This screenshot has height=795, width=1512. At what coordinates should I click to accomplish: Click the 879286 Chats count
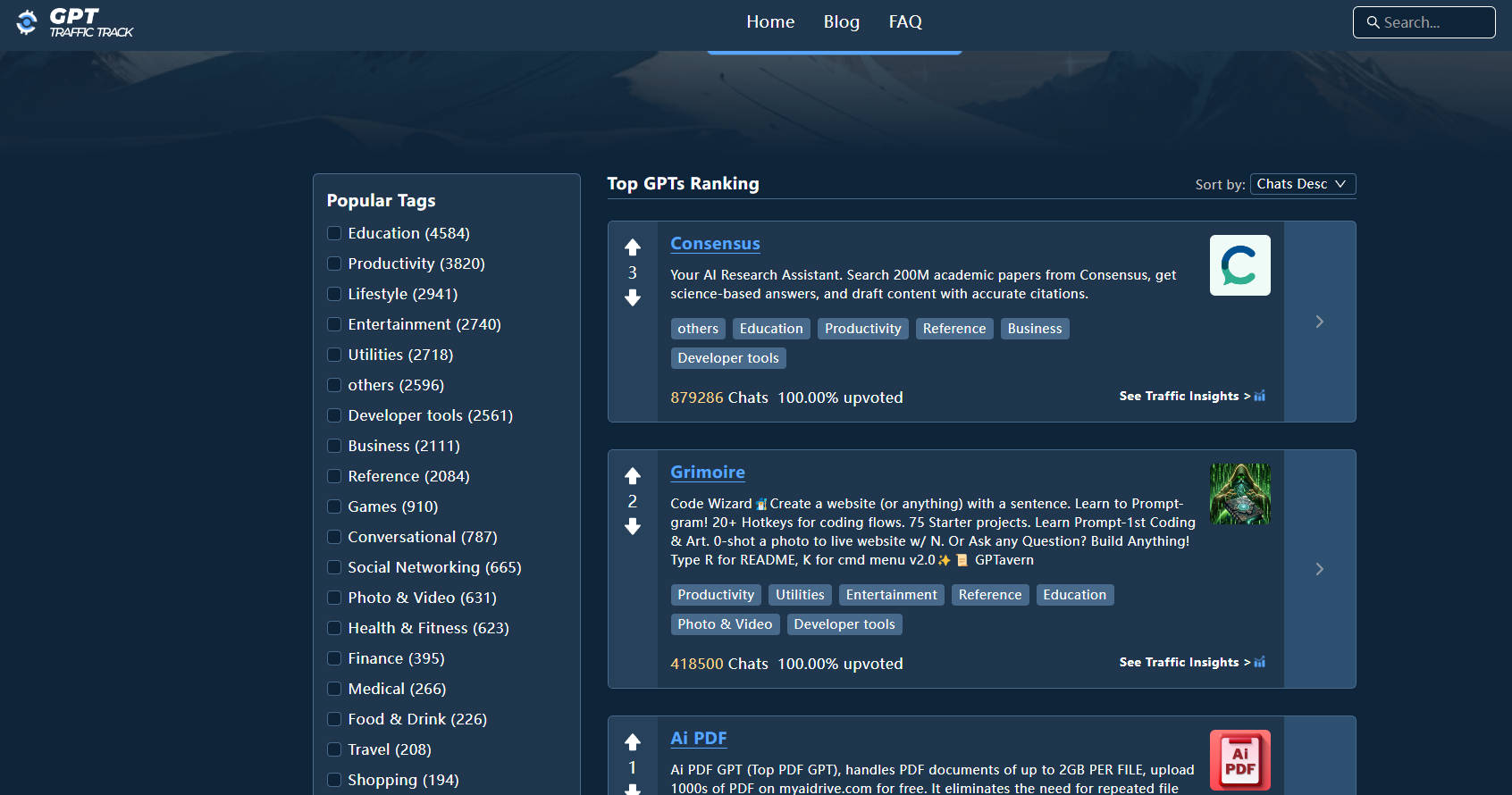click(719, 397)
